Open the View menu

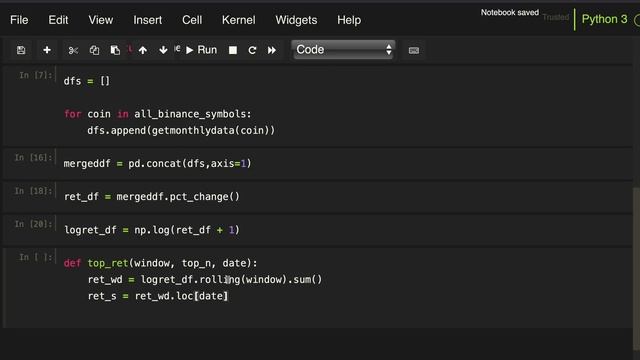point(101,20)
